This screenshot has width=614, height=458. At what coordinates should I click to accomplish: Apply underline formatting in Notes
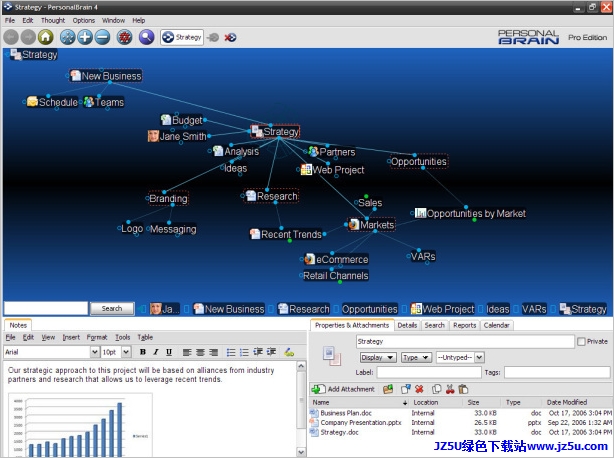[169, 352]
